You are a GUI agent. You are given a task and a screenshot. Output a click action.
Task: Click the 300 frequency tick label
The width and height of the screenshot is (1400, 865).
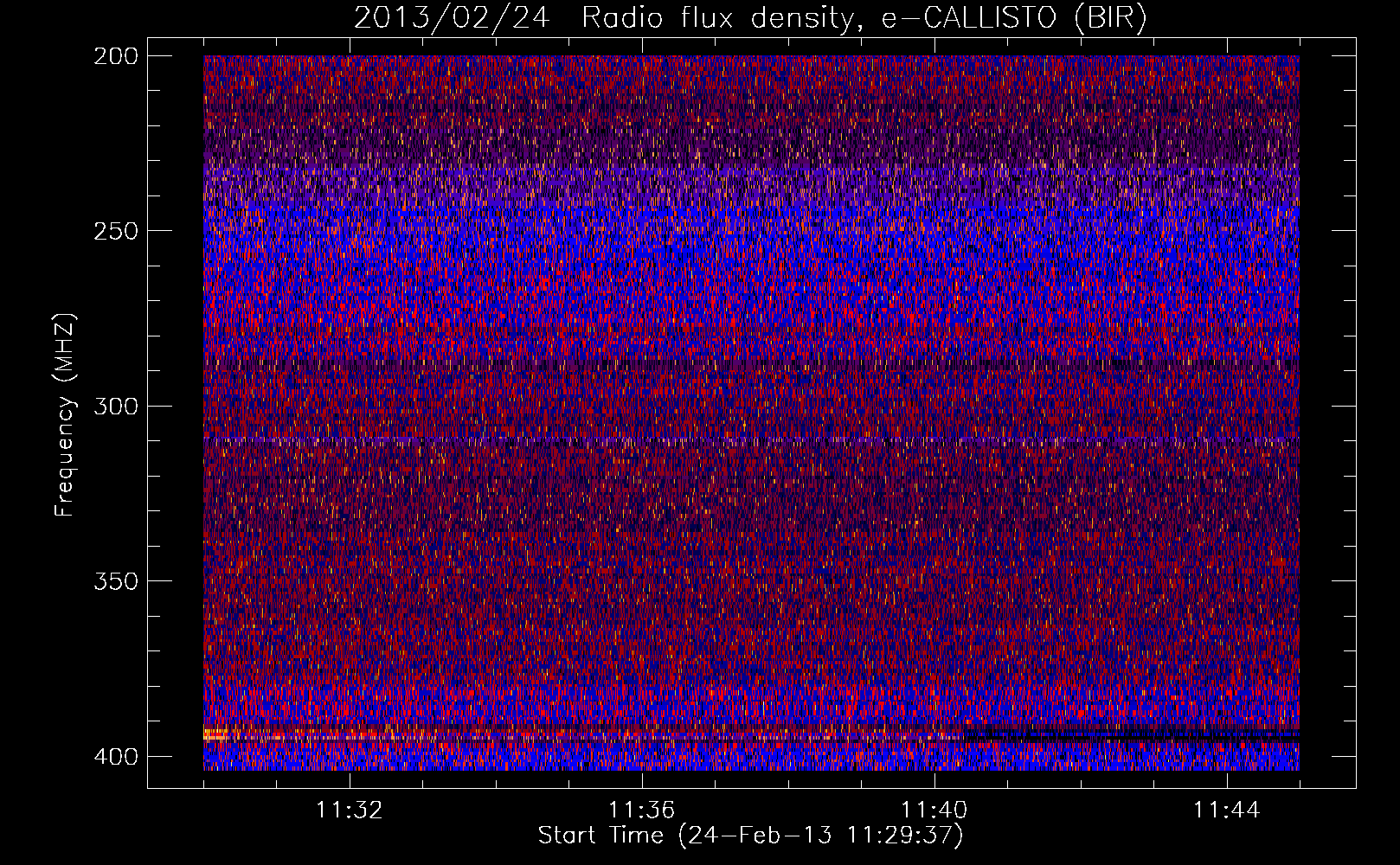tap(115, 406)
